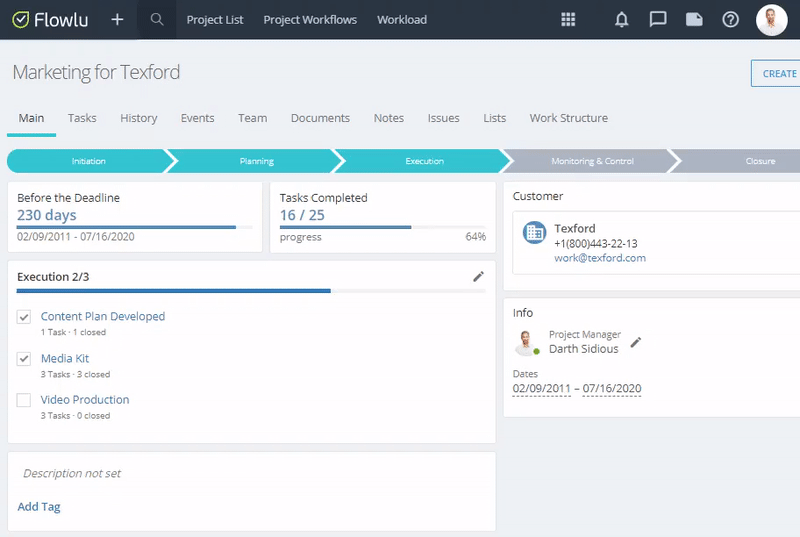Click the Description not set field
Viewport: 800px width, 537px height.
click(72, 474)
